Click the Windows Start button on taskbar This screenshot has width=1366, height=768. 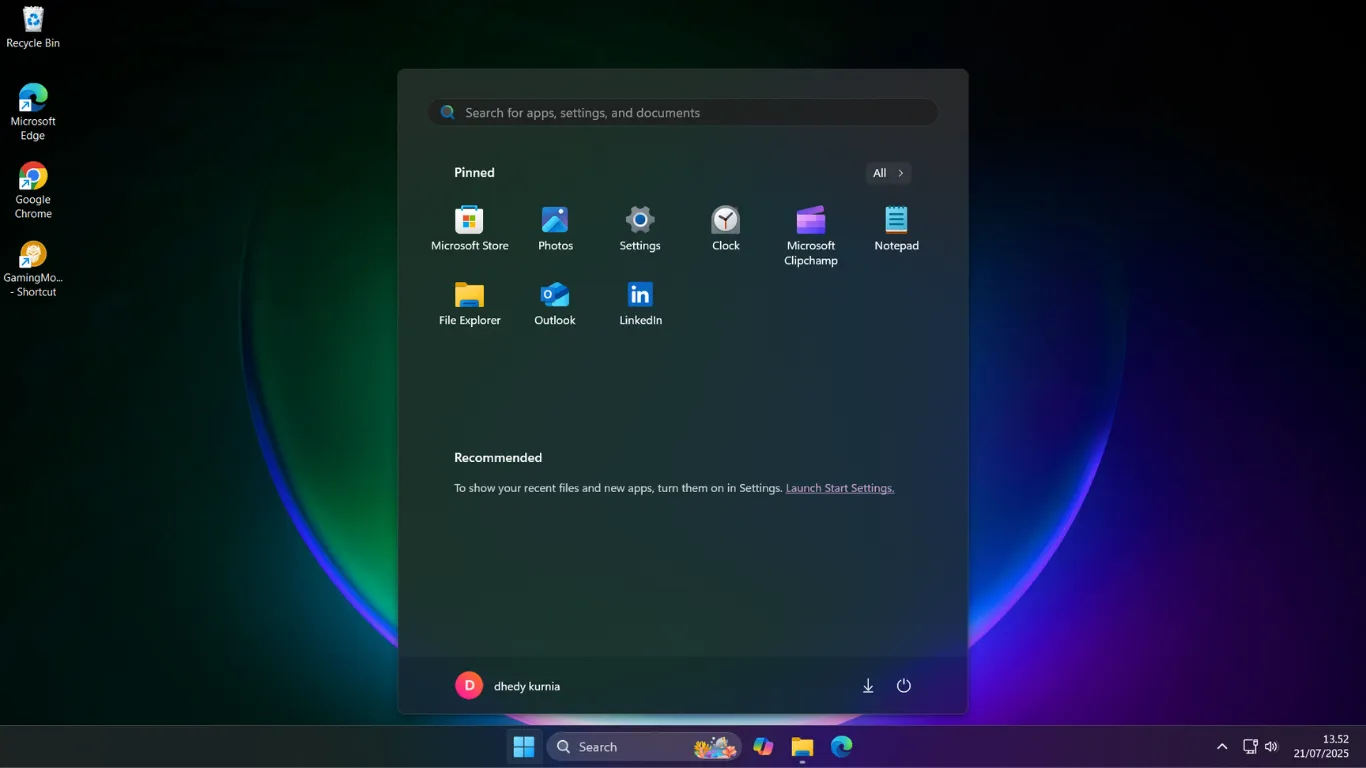pyautogui.click(x=524, y=746)
